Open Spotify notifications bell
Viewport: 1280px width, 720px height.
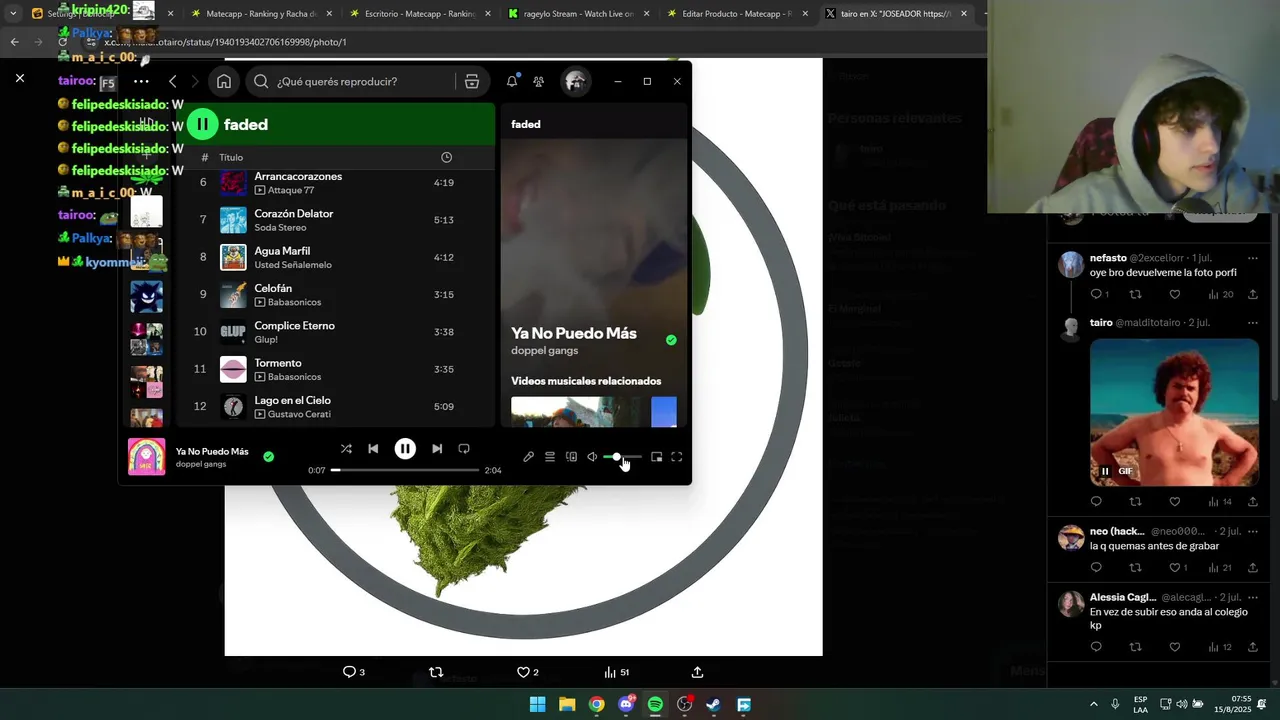(x=512, y=81)
